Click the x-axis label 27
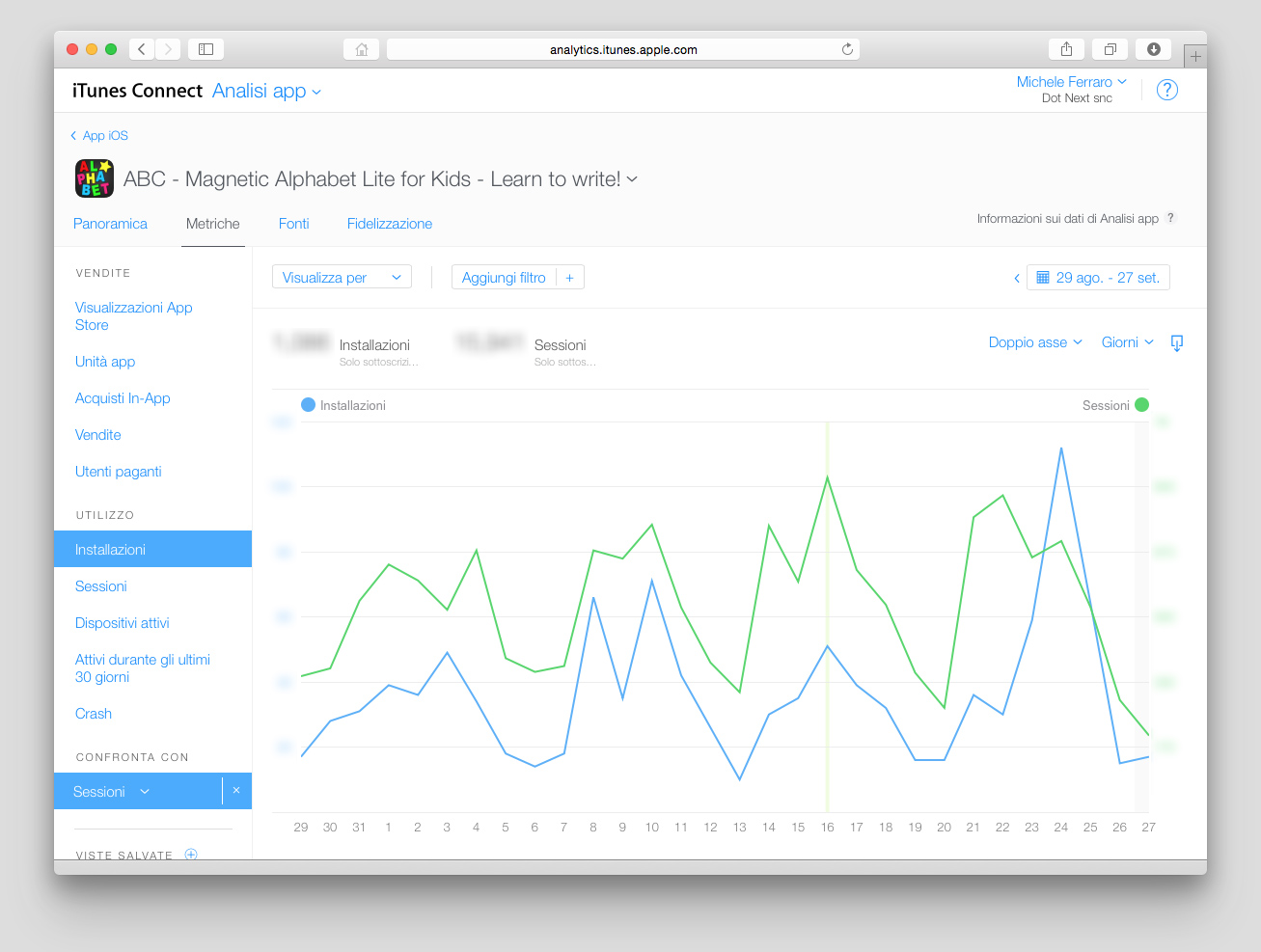This screenshot has height=952, width=1261. pos(1148,828)
